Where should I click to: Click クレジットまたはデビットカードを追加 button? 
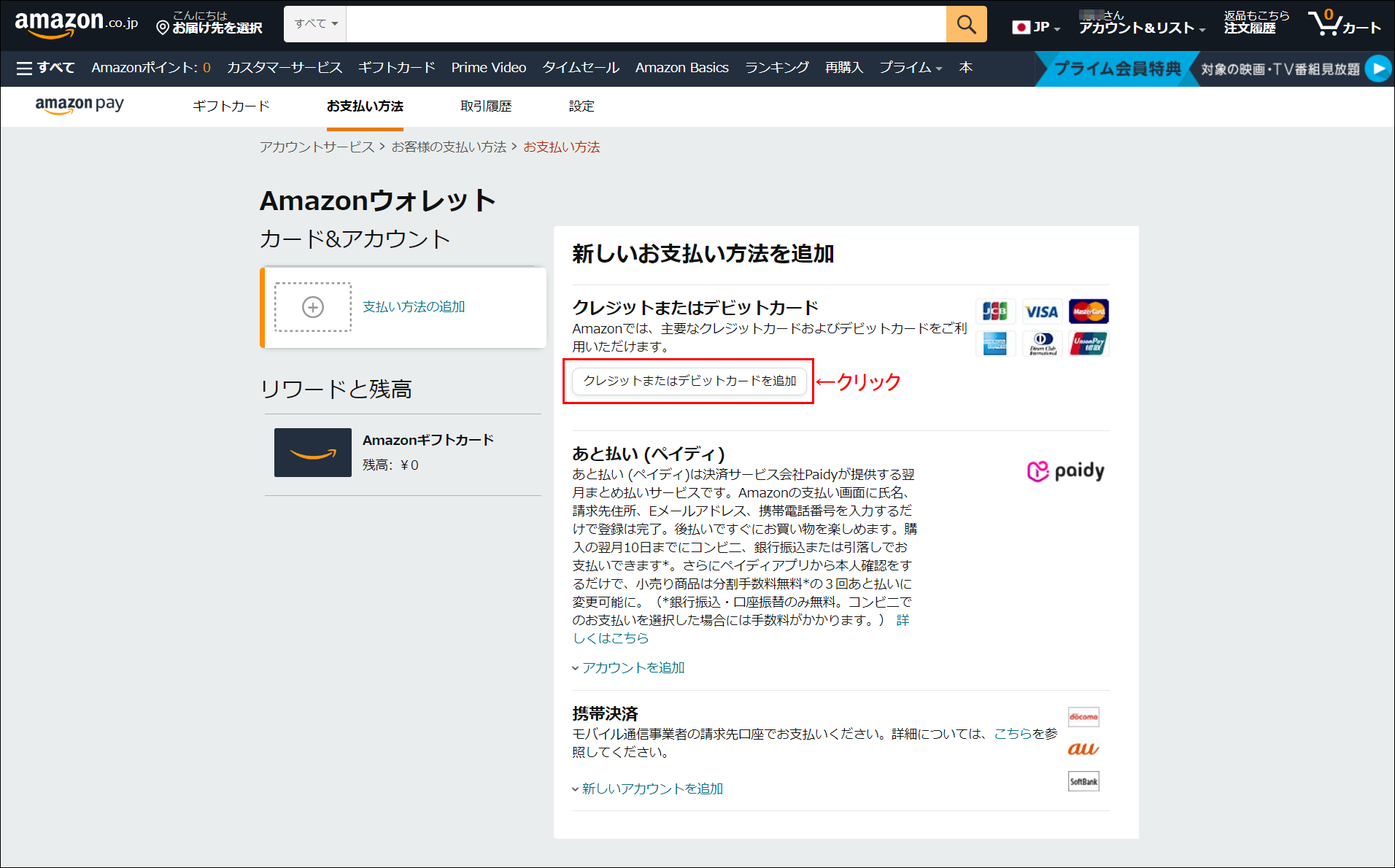(x=689, y=381)
